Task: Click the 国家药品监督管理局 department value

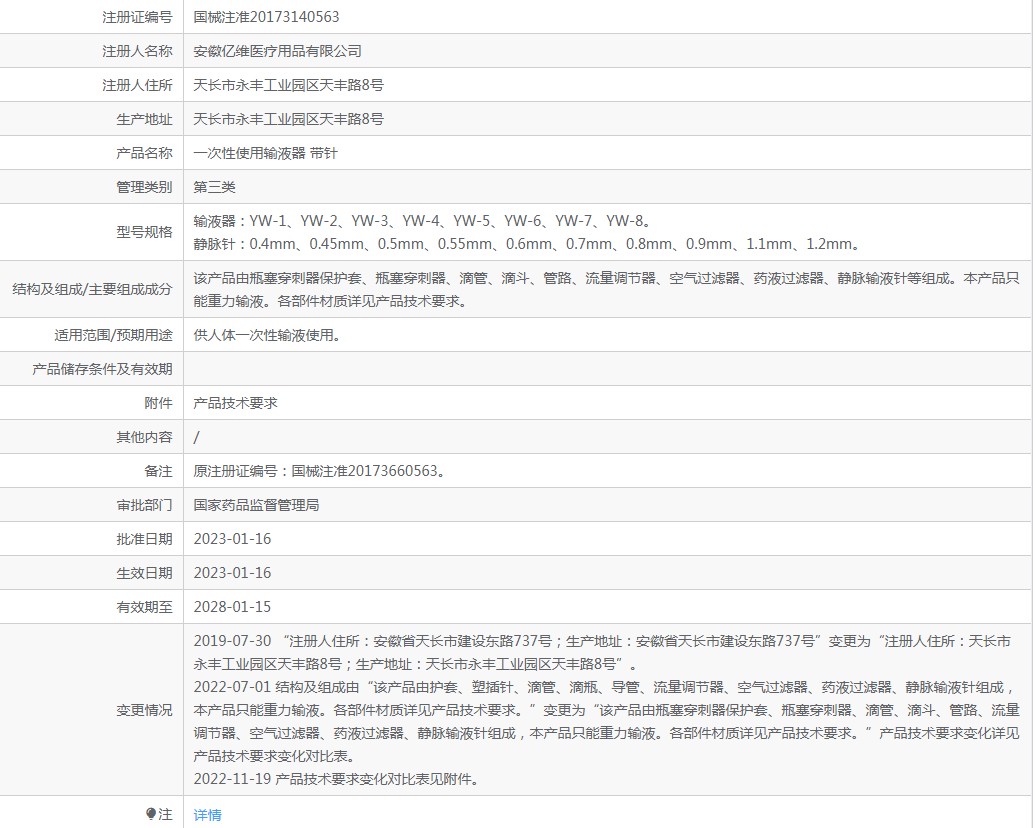Action: pos(256,505)
